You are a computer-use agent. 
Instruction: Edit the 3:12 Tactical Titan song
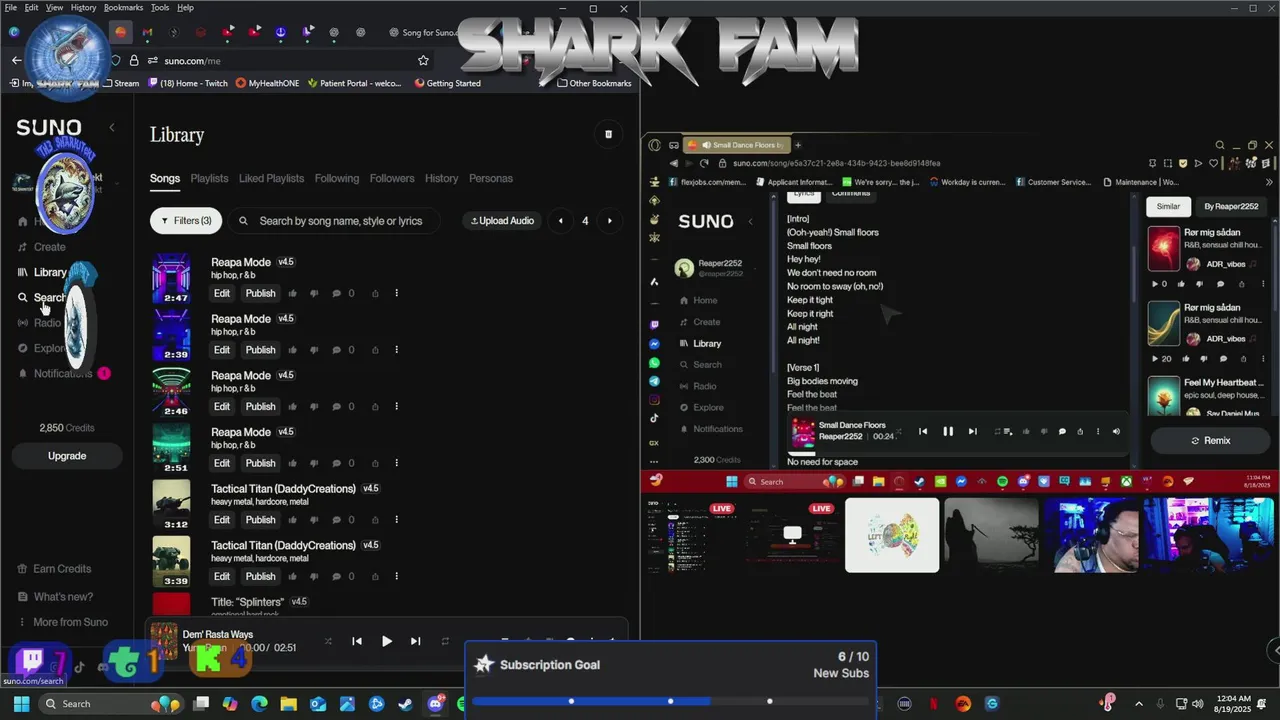[222, 520]
